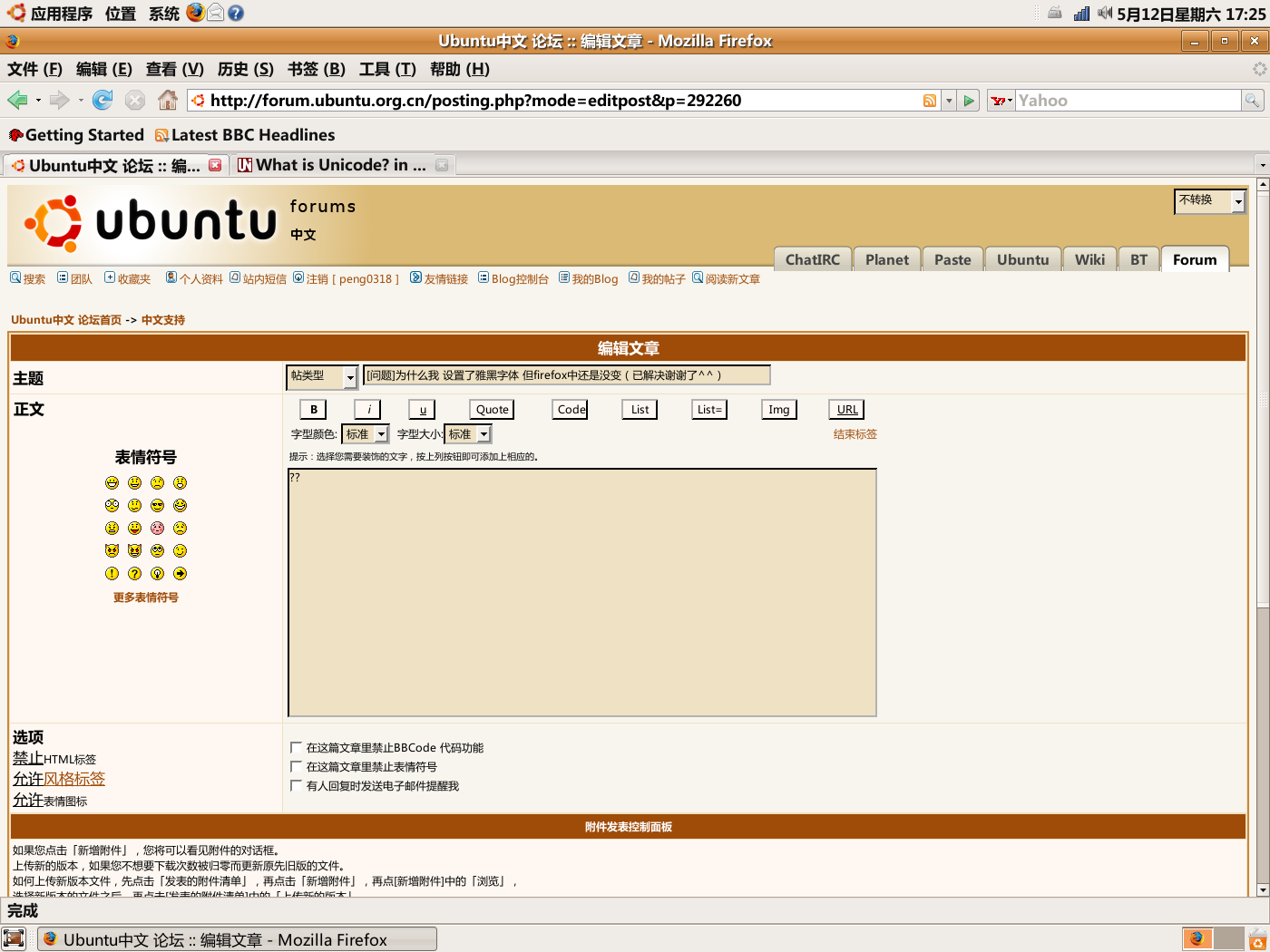1270x952 pixels.
Task: Insert the exclamation mark emoticon
Action: (112, 574)
